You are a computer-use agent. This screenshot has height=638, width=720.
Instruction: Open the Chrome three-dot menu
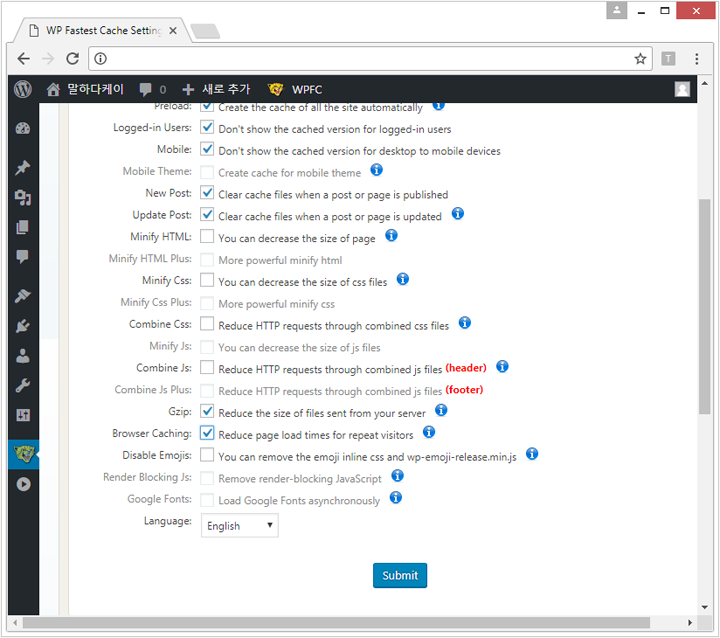tap(697, 59)
